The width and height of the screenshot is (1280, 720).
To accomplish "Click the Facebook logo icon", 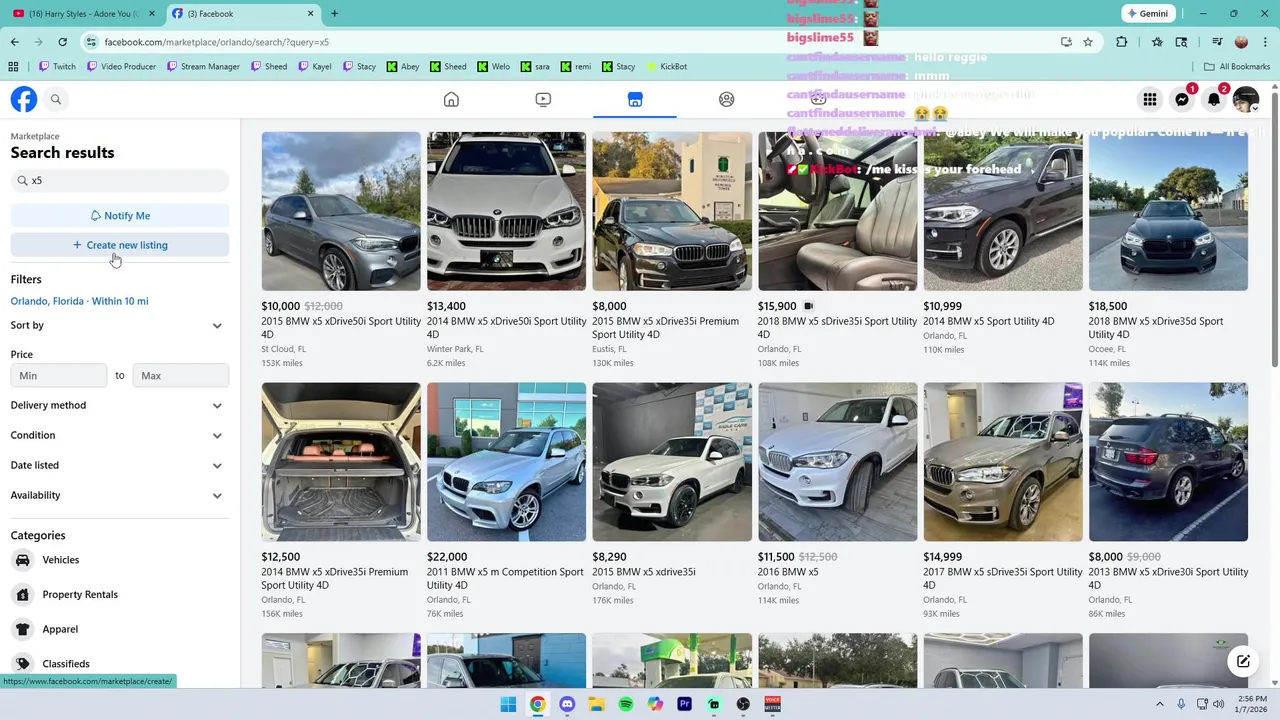I will (x=24, y=99).
